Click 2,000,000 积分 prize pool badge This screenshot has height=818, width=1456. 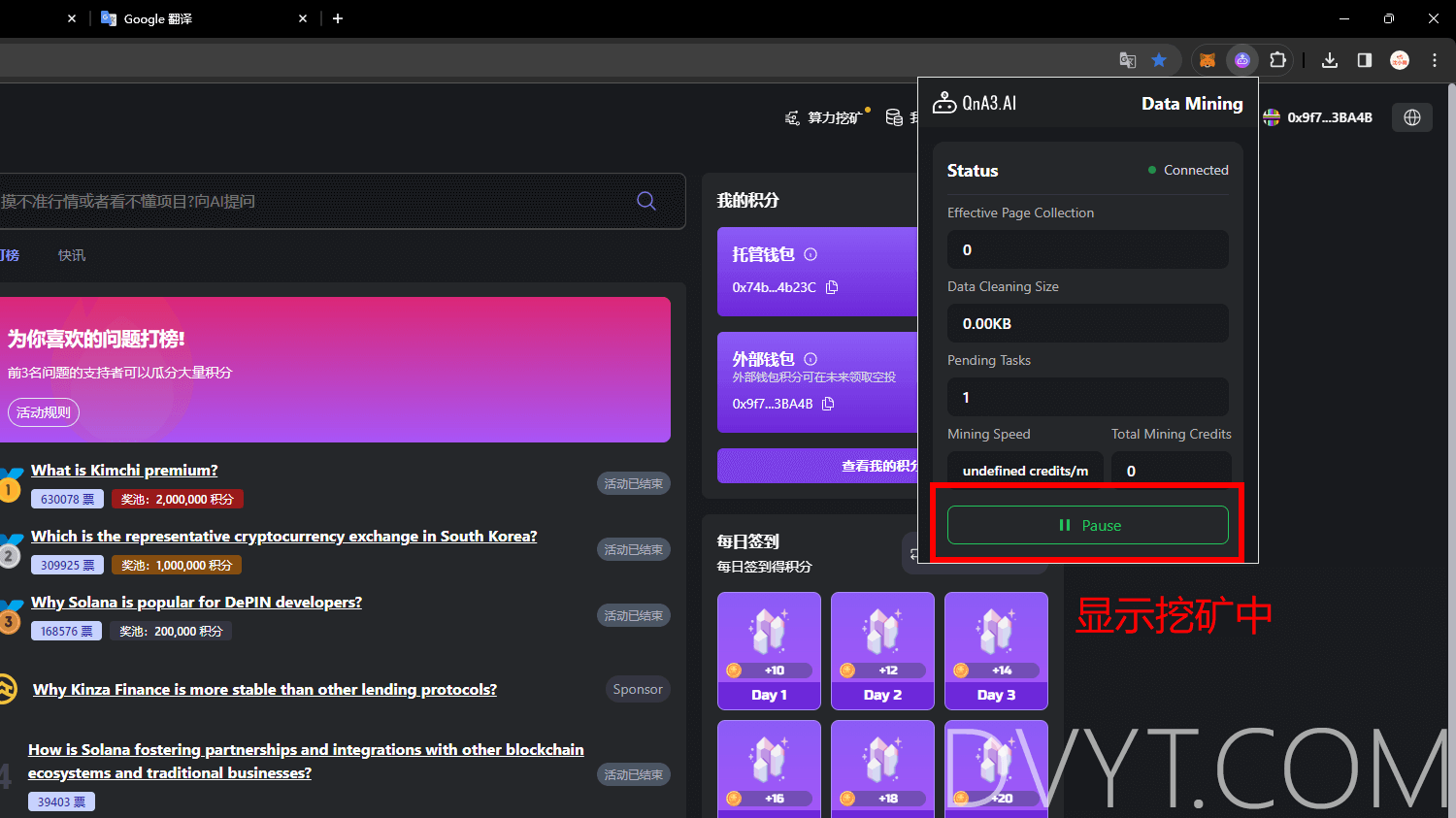coord(178,499)
